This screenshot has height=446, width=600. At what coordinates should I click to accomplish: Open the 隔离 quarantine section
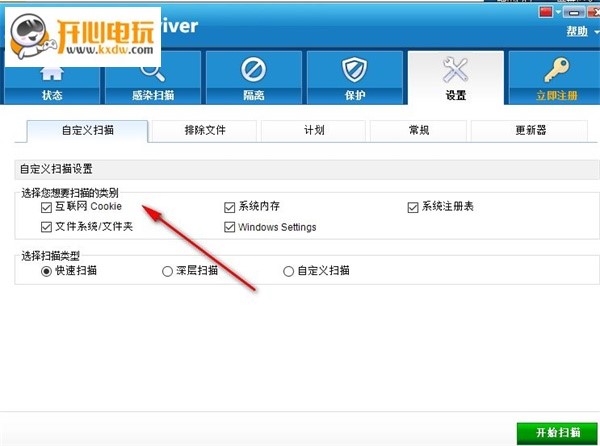(254, 78)
